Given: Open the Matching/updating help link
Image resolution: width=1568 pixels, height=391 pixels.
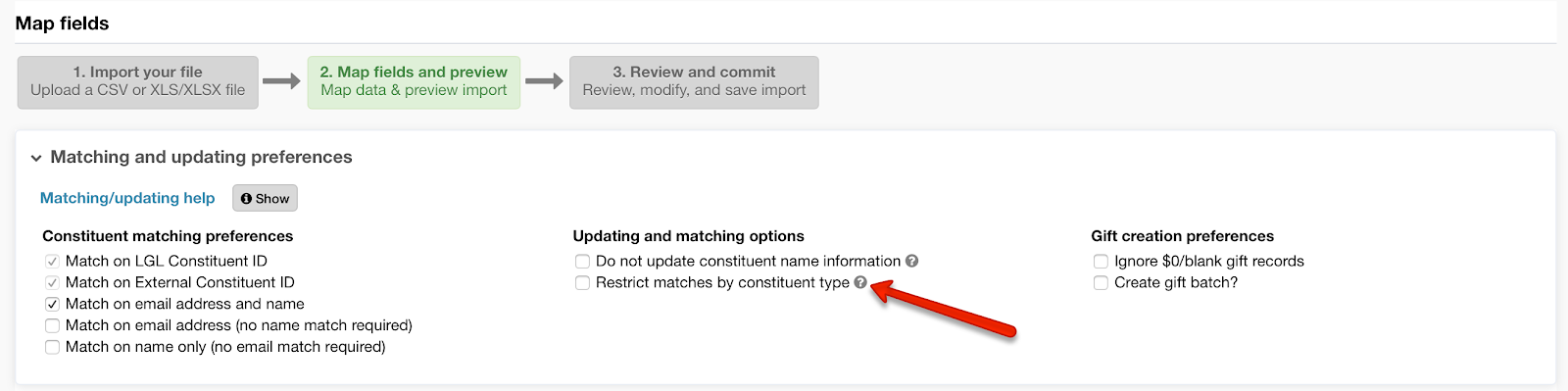Looking at the screenshot, I should [127, 198].
